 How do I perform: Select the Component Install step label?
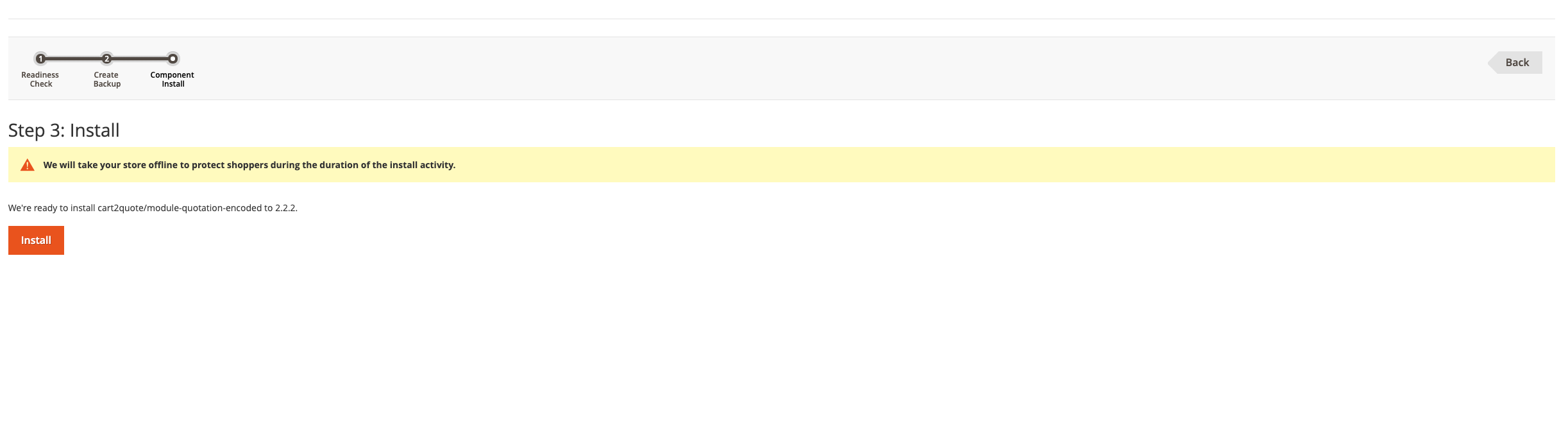(x=173, y=80)
